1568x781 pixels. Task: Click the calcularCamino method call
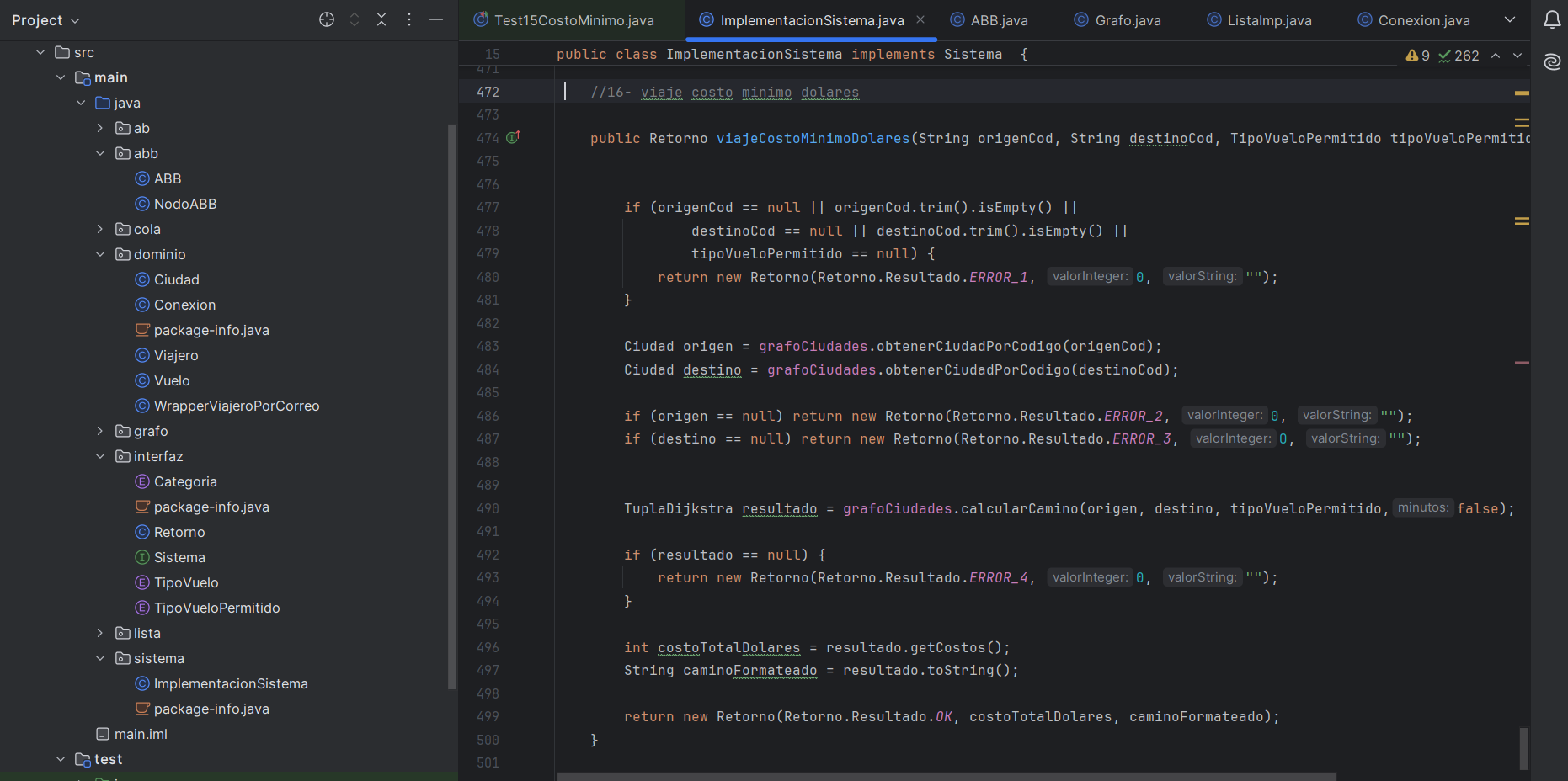tap(1019, 508)
